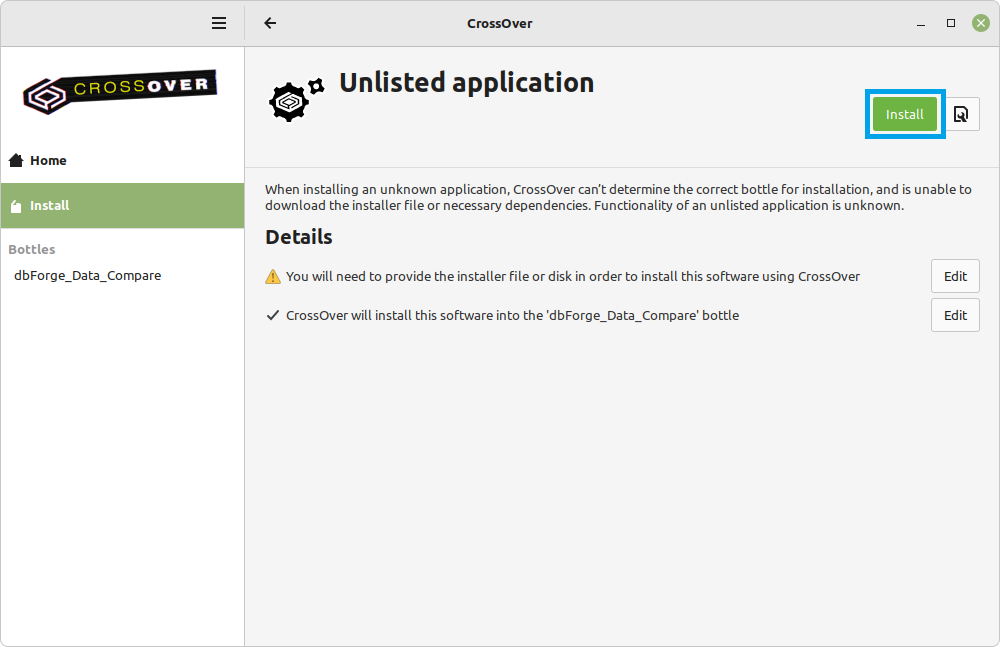
Task: Click the Home house icon
Action: (x=16, y=160)
